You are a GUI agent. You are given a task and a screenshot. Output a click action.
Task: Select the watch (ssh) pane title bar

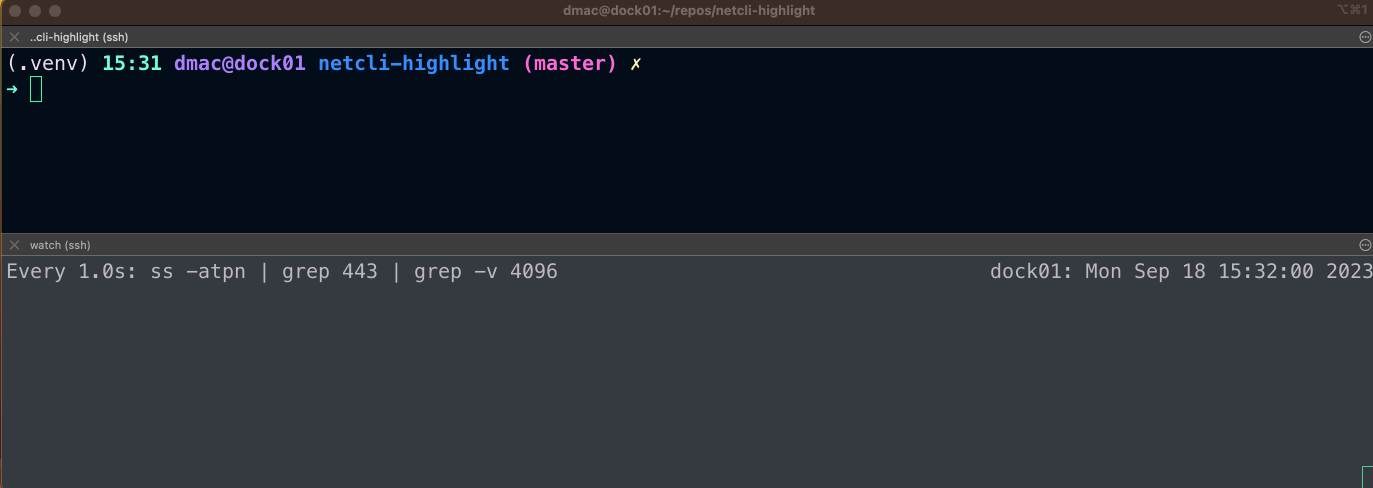pyautogui.click(x=686, y=245)
